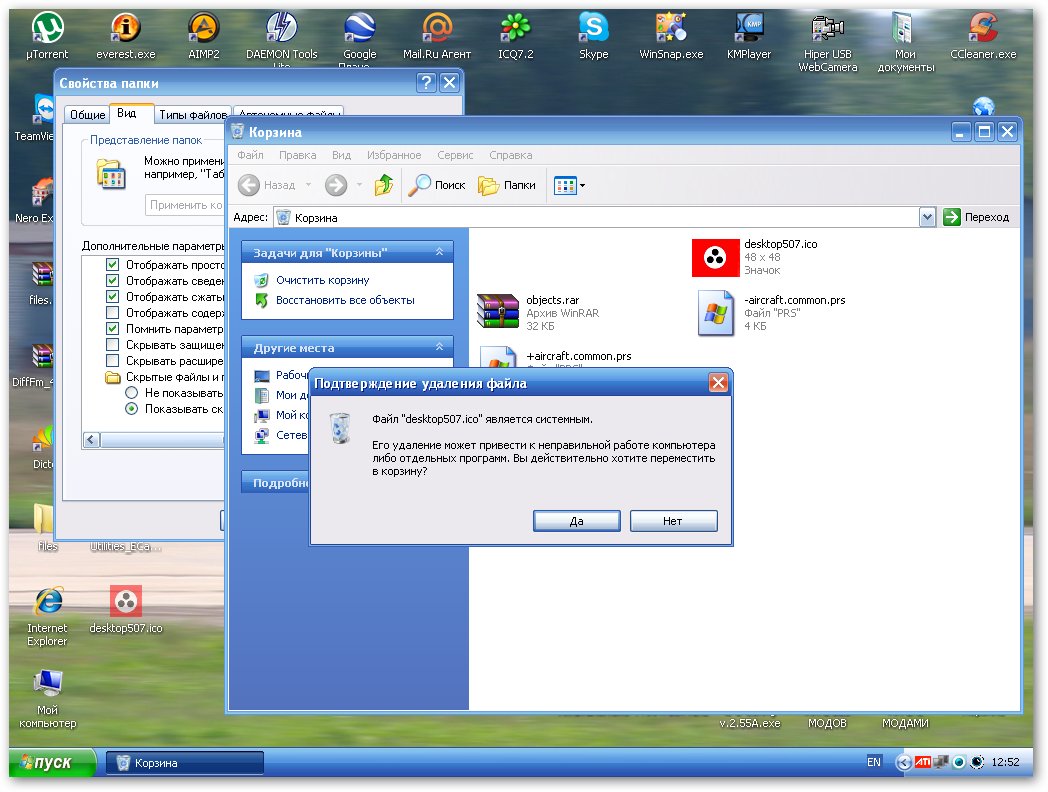The height and width of the screenshot is (792, 1048).
Task: Click the left scroll arrow in settings list
Action: tap(92, 439)
